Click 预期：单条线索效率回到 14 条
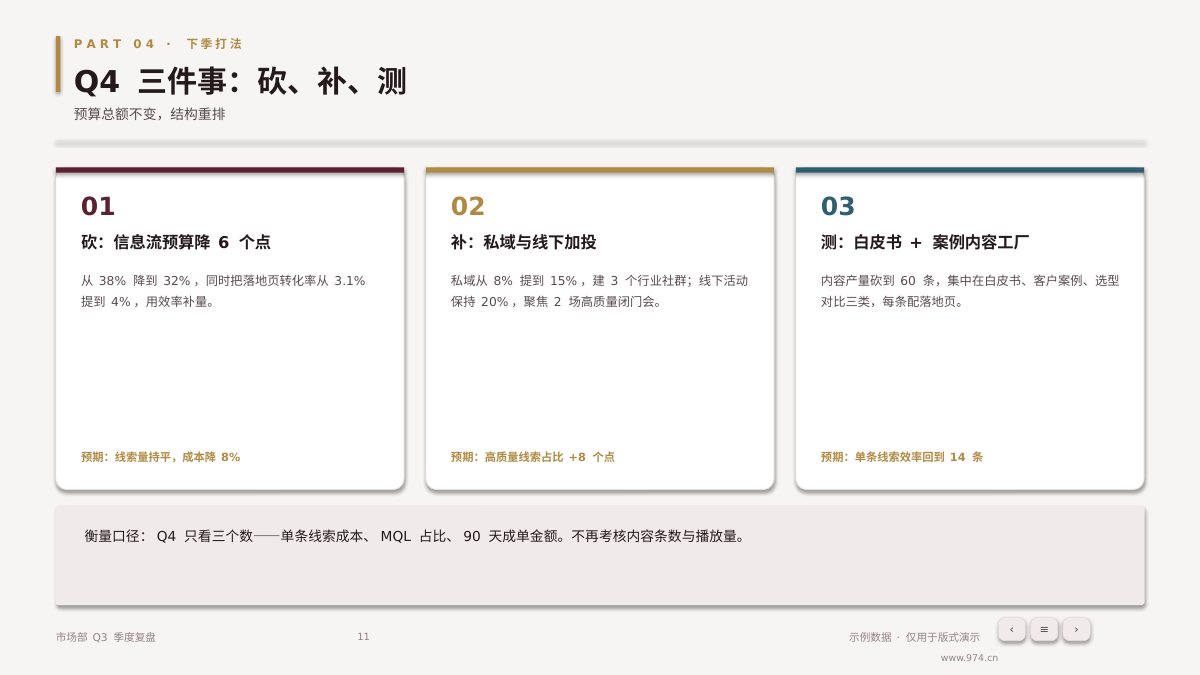1200x675 pixels. (902, 457)
